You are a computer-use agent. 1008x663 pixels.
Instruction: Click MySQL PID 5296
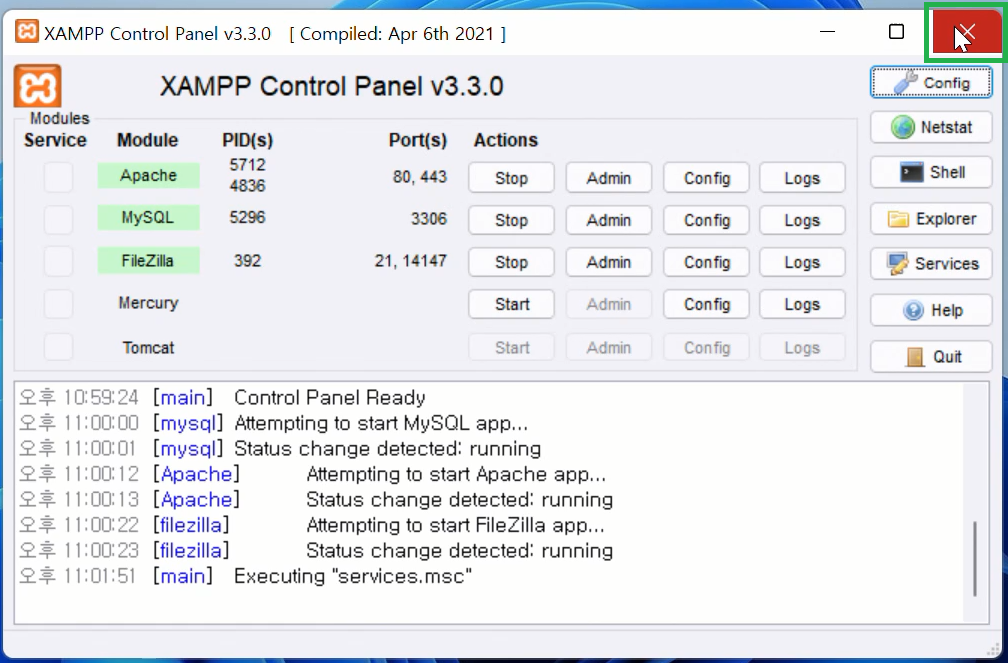pyautogui.click(x=248, y=217)
